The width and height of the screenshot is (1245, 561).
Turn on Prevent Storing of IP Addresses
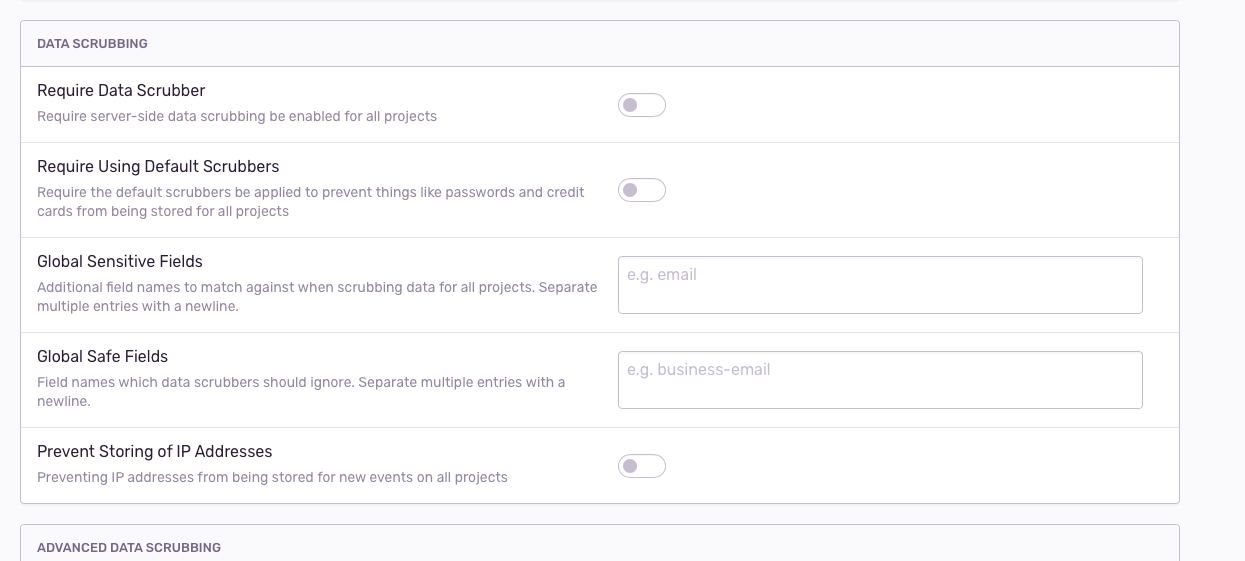coord(642,466)
